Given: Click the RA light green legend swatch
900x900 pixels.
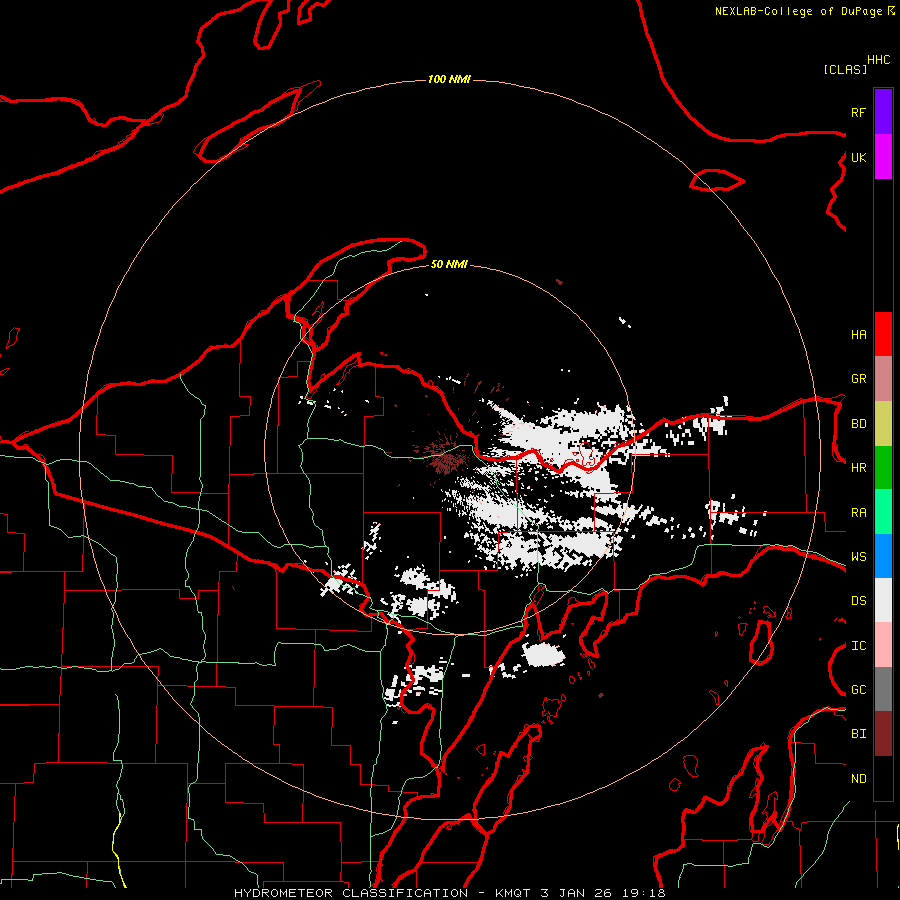Looking at the screenshot, I should coord(883,512).
